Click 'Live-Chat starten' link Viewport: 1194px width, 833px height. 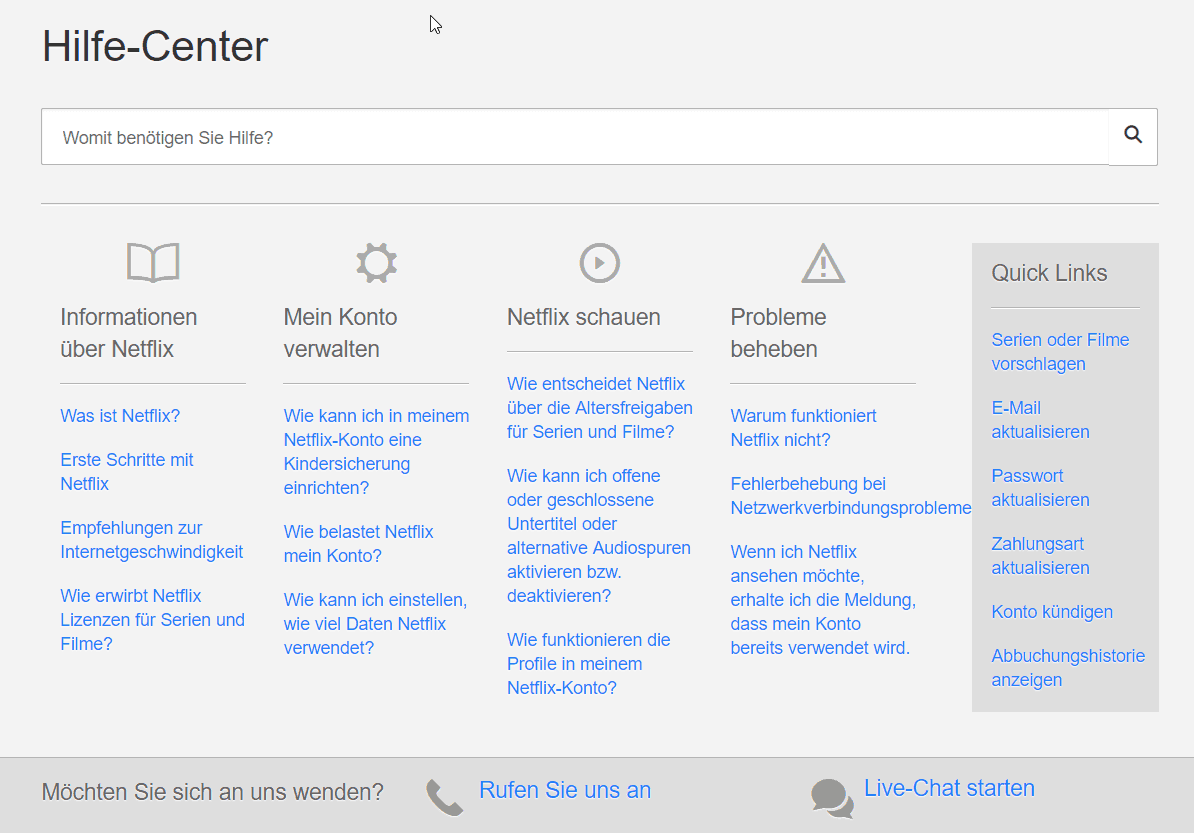pyautogui.click(x=949, y=788)
